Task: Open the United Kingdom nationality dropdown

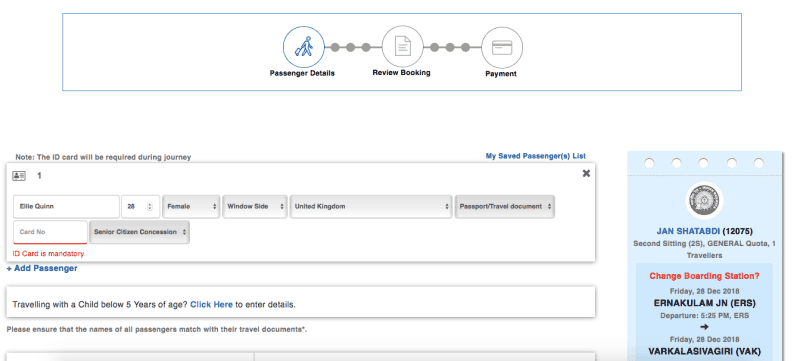Action: click(x=371, y=207)
